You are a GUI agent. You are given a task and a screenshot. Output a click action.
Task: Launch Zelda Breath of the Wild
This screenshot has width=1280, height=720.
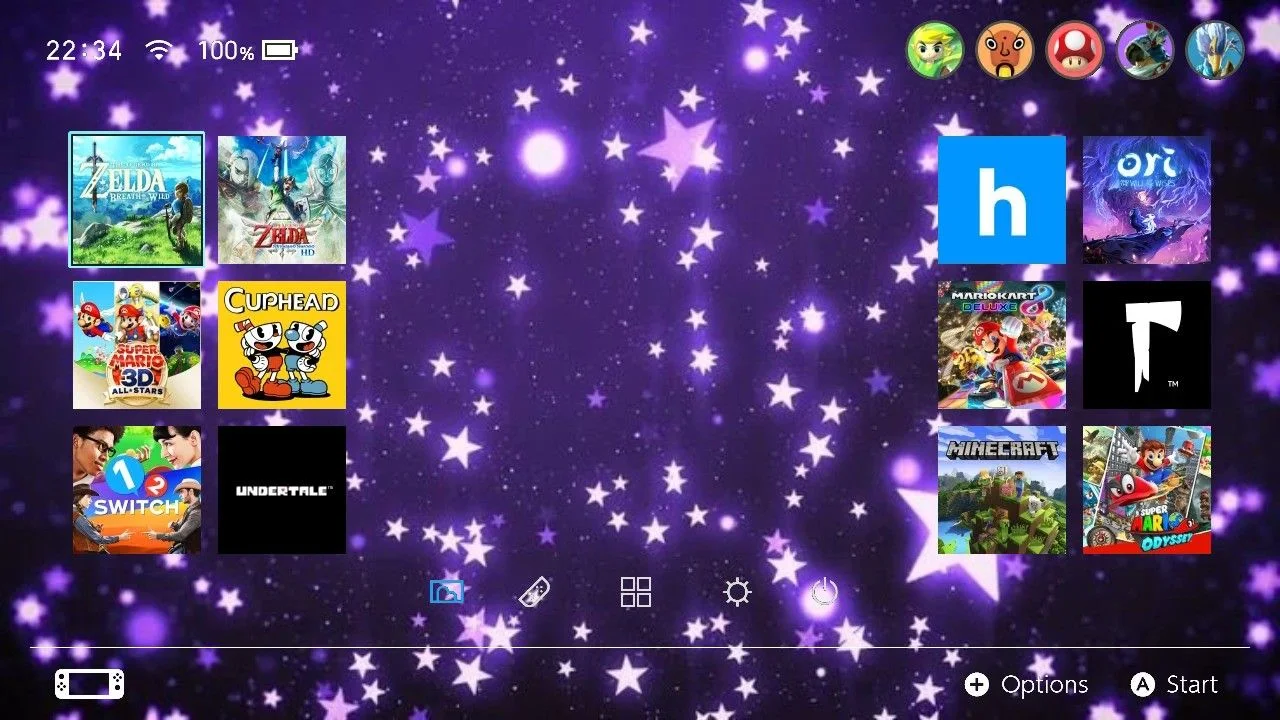coord(137,200)
